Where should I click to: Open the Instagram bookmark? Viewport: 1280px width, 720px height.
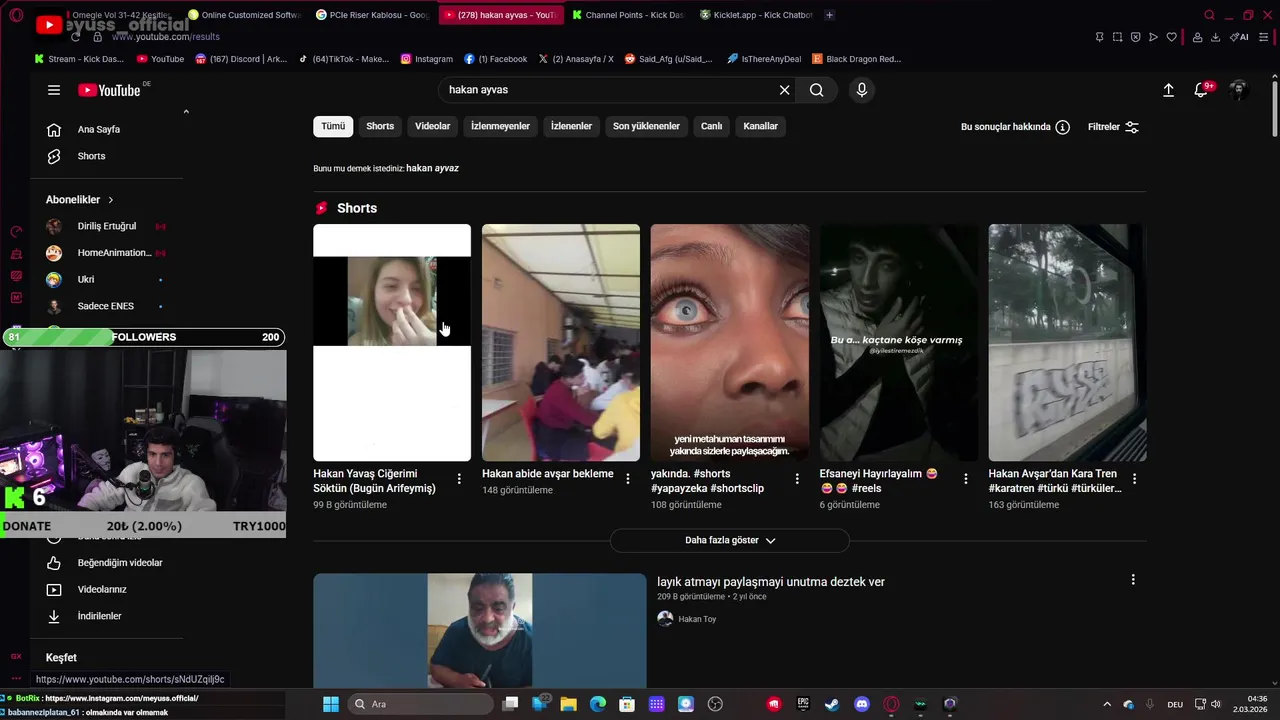click(427, 59)
